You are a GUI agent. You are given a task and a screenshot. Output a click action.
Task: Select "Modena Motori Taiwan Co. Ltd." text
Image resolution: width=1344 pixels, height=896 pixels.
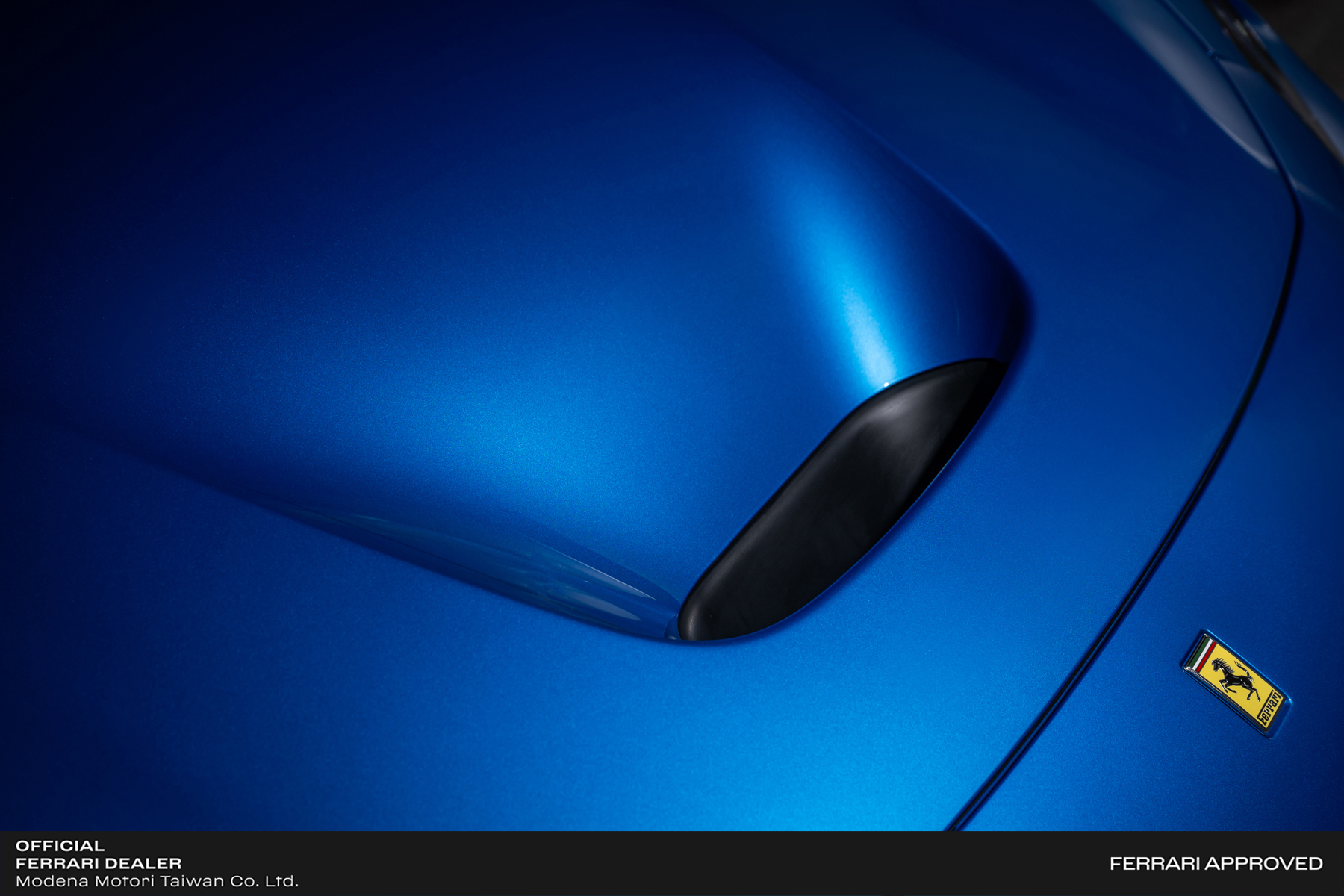157,881
